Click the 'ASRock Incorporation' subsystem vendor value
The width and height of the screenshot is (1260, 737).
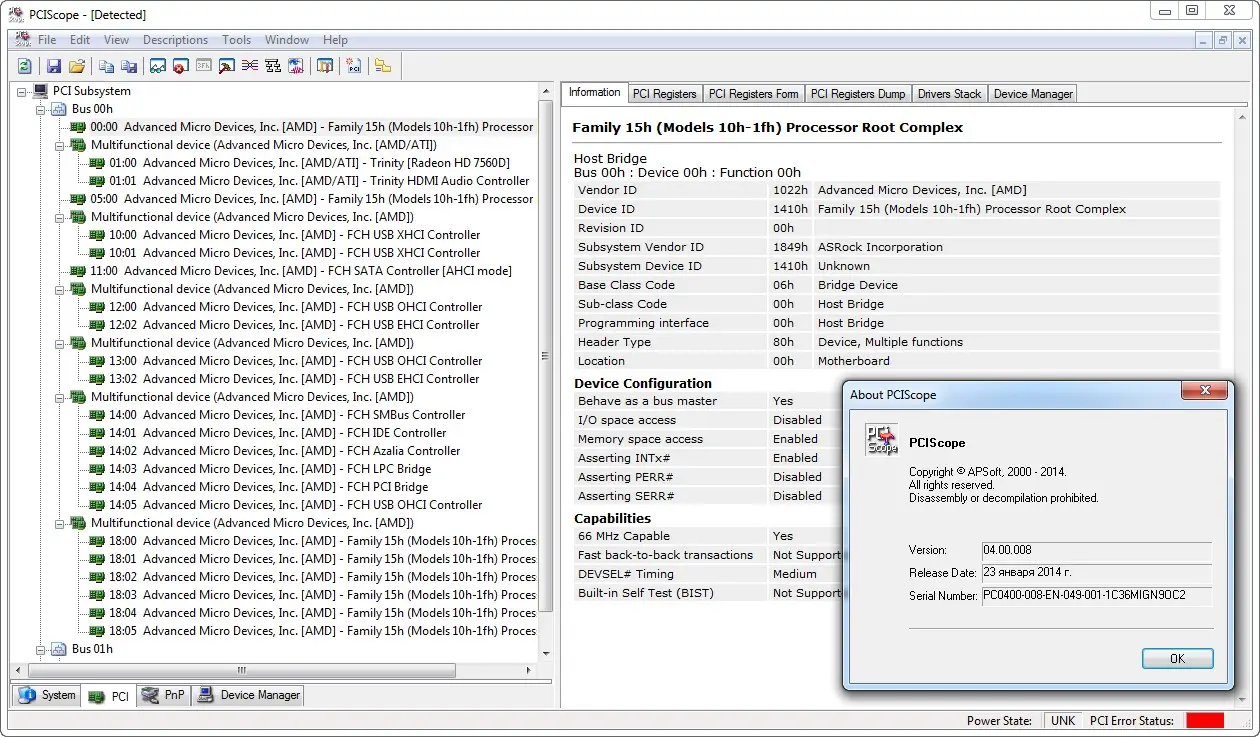(880, 247)
